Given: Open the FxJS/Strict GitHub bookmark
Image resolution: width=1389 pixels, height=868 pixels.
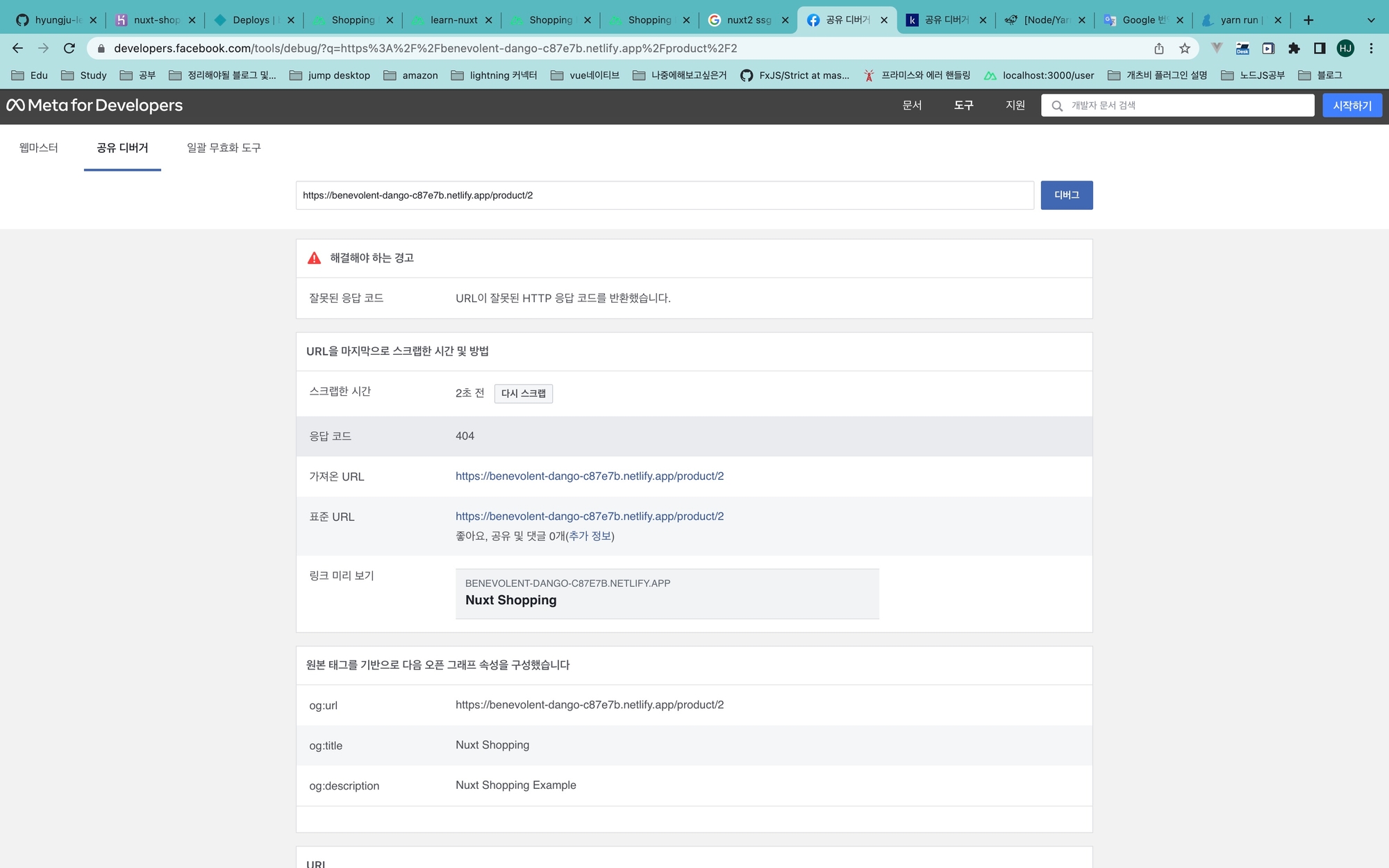Looking at the screenshot, I should click(x=795, y=75).
